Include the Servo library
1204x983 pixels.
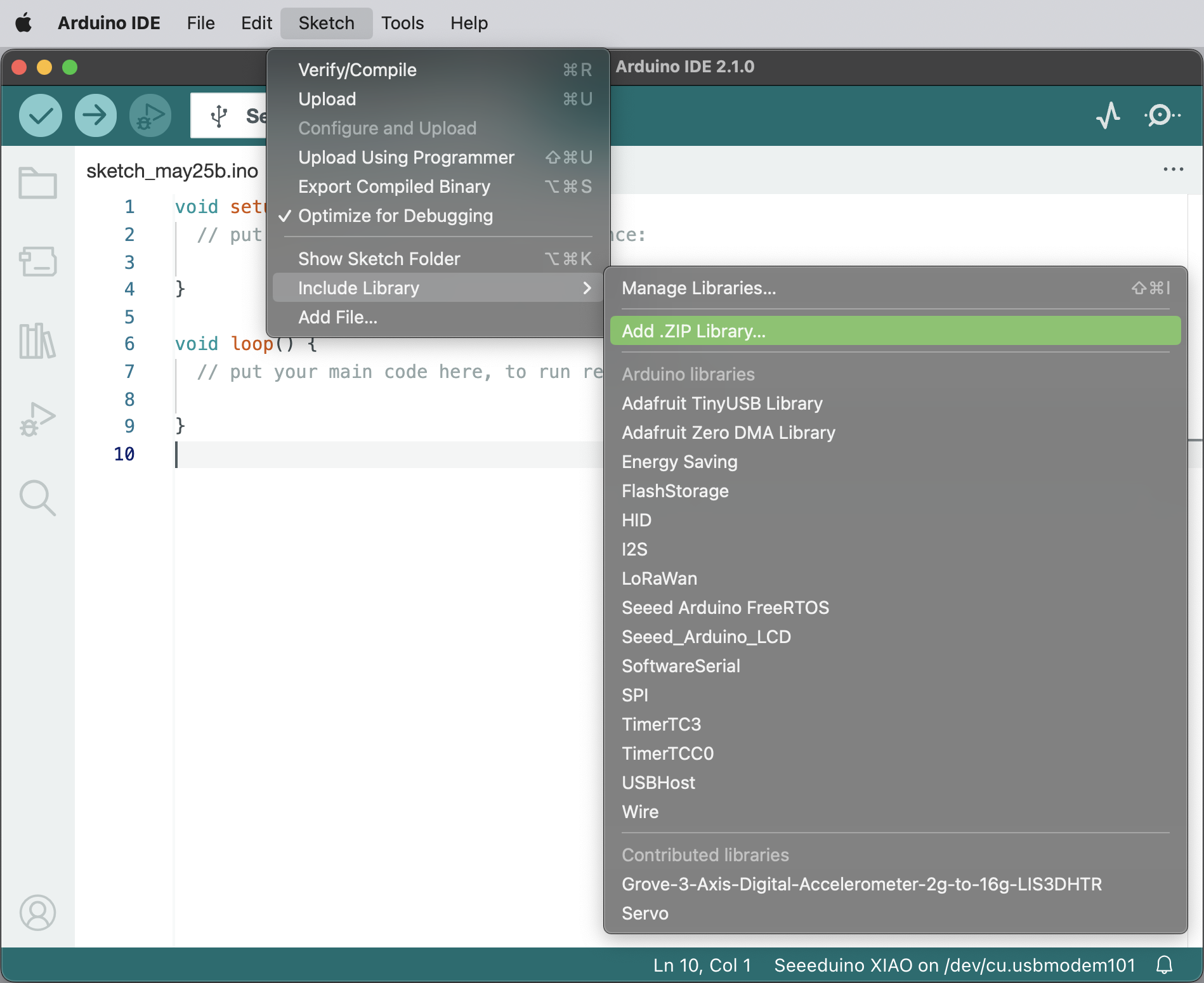tap(896, 913)
